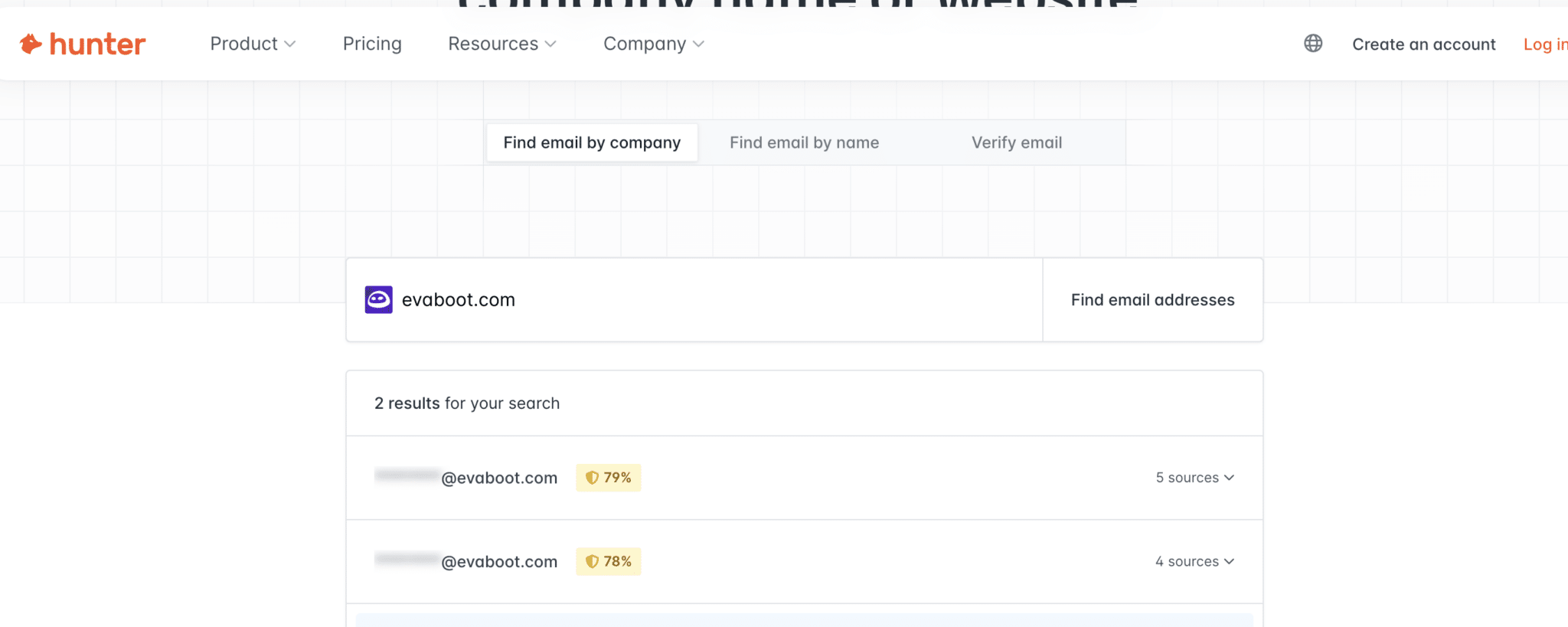The height and width of the screenshot is (627, 1568).
Task: Click the Hunter fox logo
Action: pos(29,44)
